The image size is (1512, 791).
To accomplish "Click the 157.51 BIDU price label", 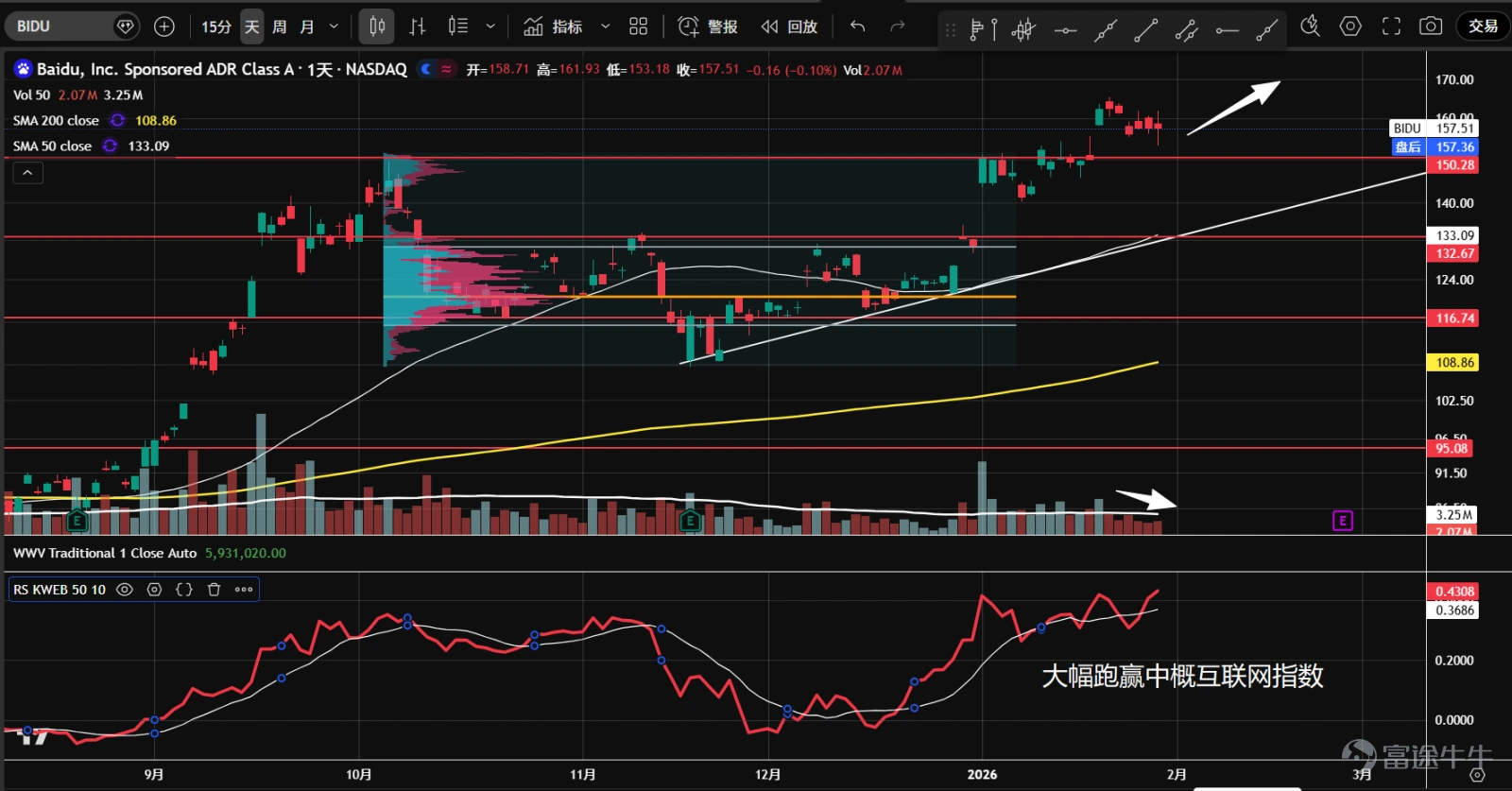I will click(x=1433, y=129).
